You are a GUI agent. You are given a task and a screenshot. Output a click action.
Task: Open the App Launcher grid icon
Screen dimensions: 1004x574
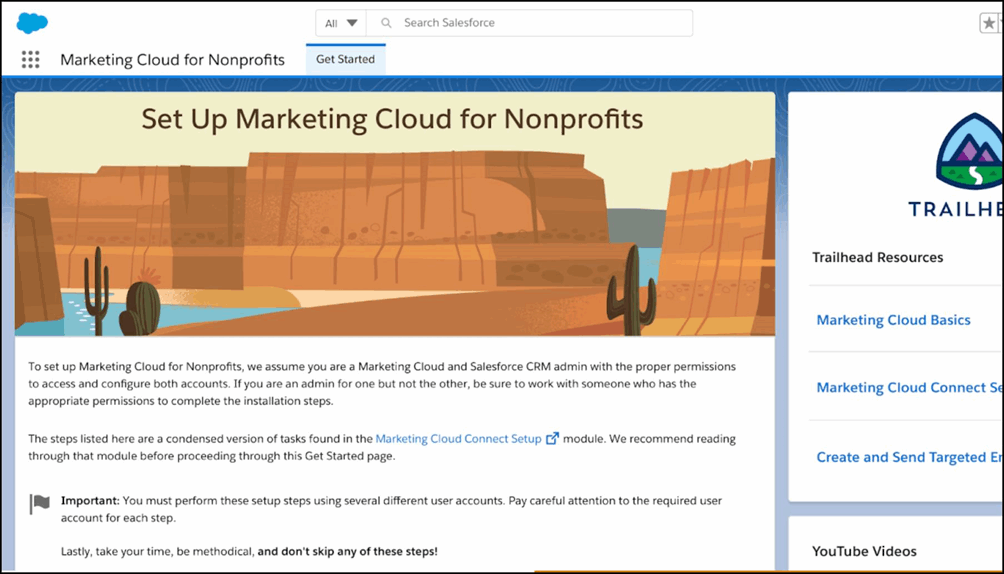[x=30, y=60]
